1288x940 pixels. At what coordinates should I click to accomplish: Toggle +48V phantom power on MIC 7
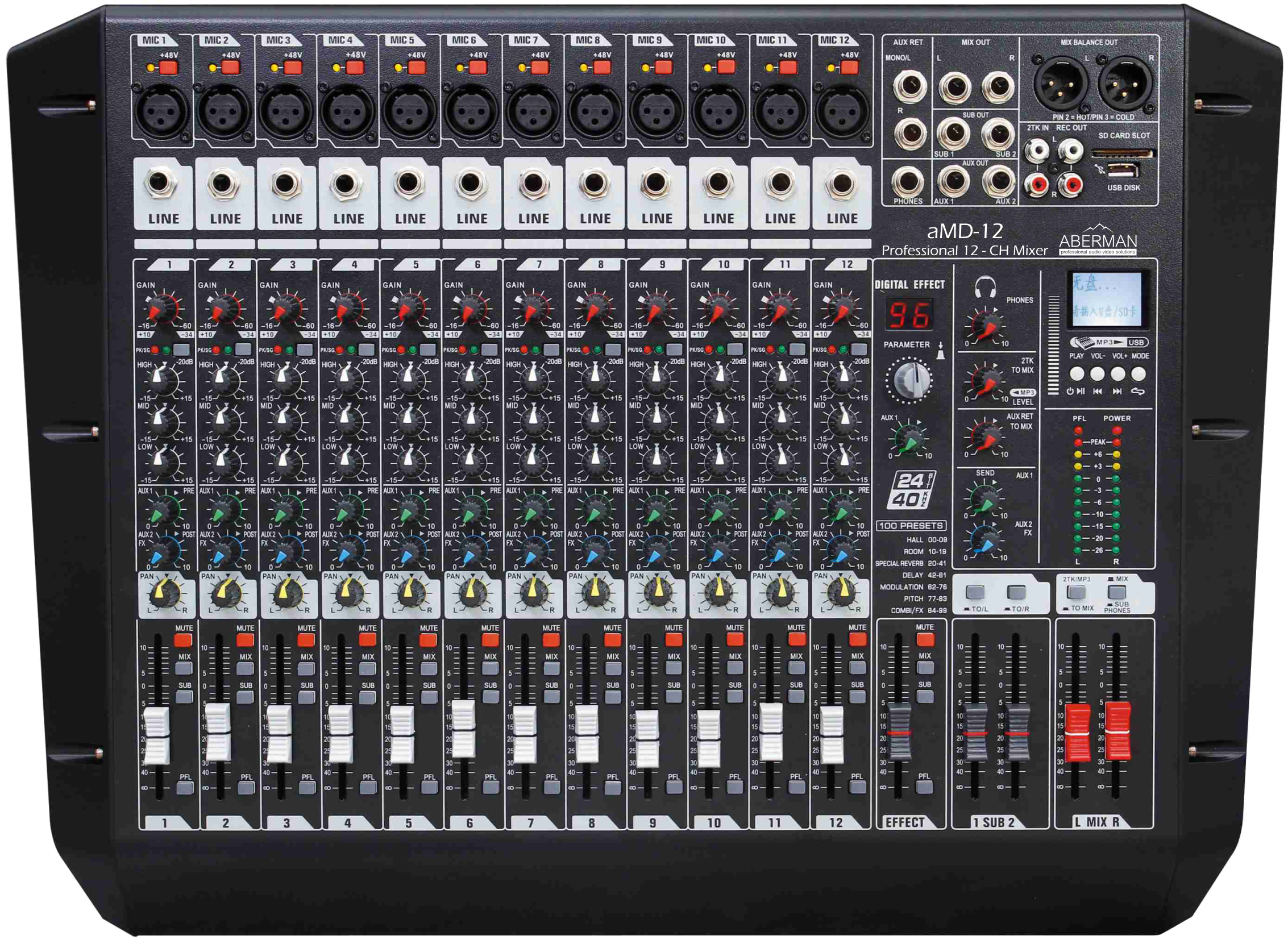[539, 68]
